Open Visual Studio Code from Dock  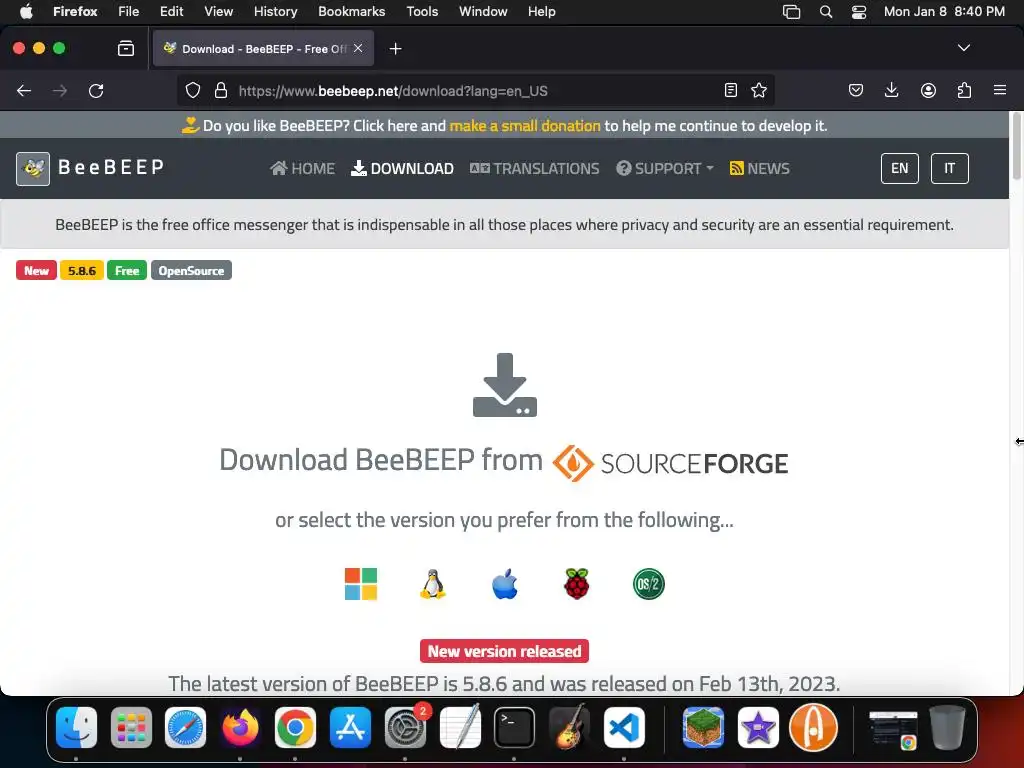pos(624,727)
